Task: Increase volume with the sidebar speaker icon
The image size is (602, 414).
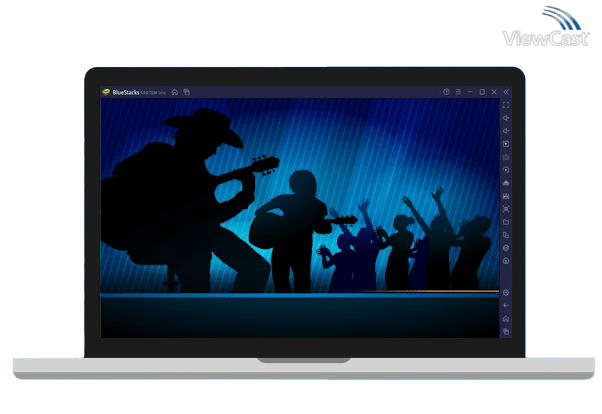Action: (x=506, y=118)
